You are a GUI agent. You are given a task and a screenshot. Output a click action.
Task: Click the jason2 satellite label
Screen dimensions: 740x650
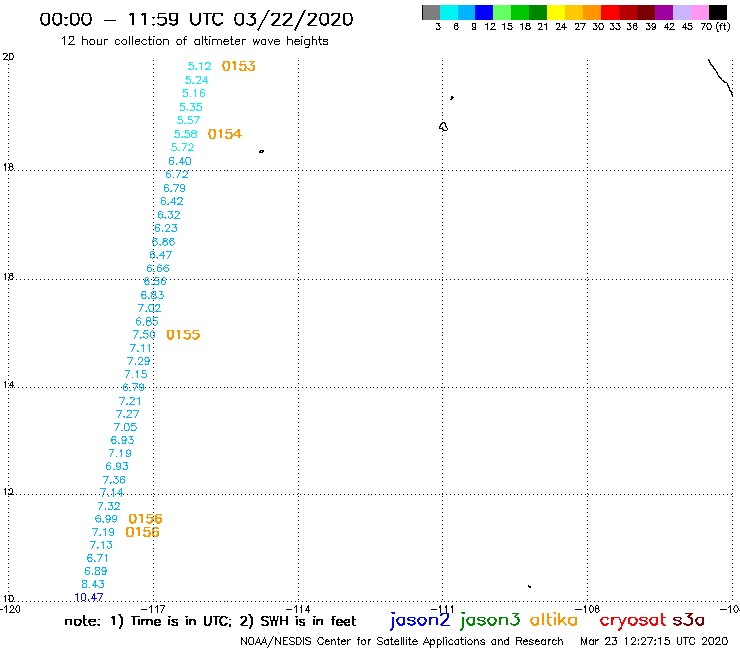coord(420,620)
